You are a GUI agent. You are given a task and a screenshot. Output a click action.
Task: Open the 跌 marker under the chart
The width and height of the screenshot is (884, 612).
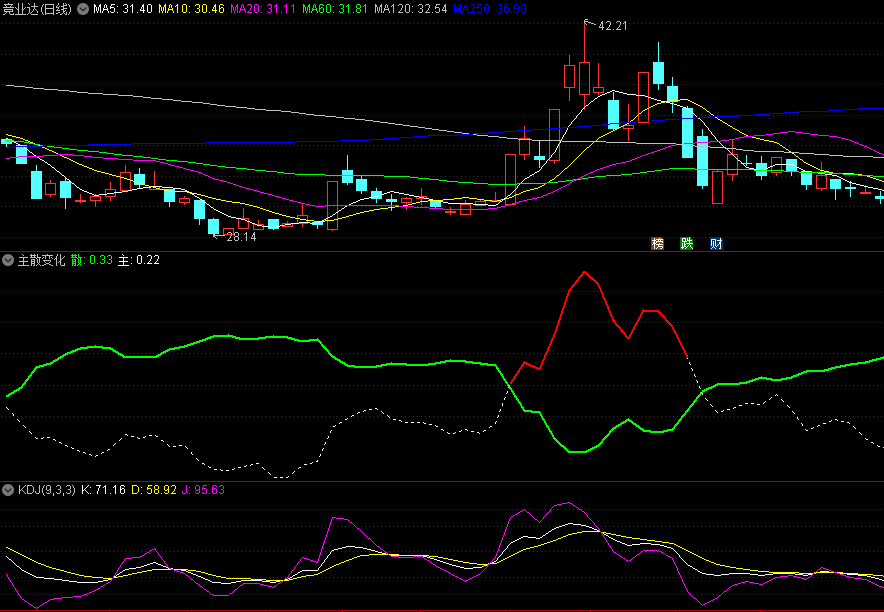click(687, 243)
